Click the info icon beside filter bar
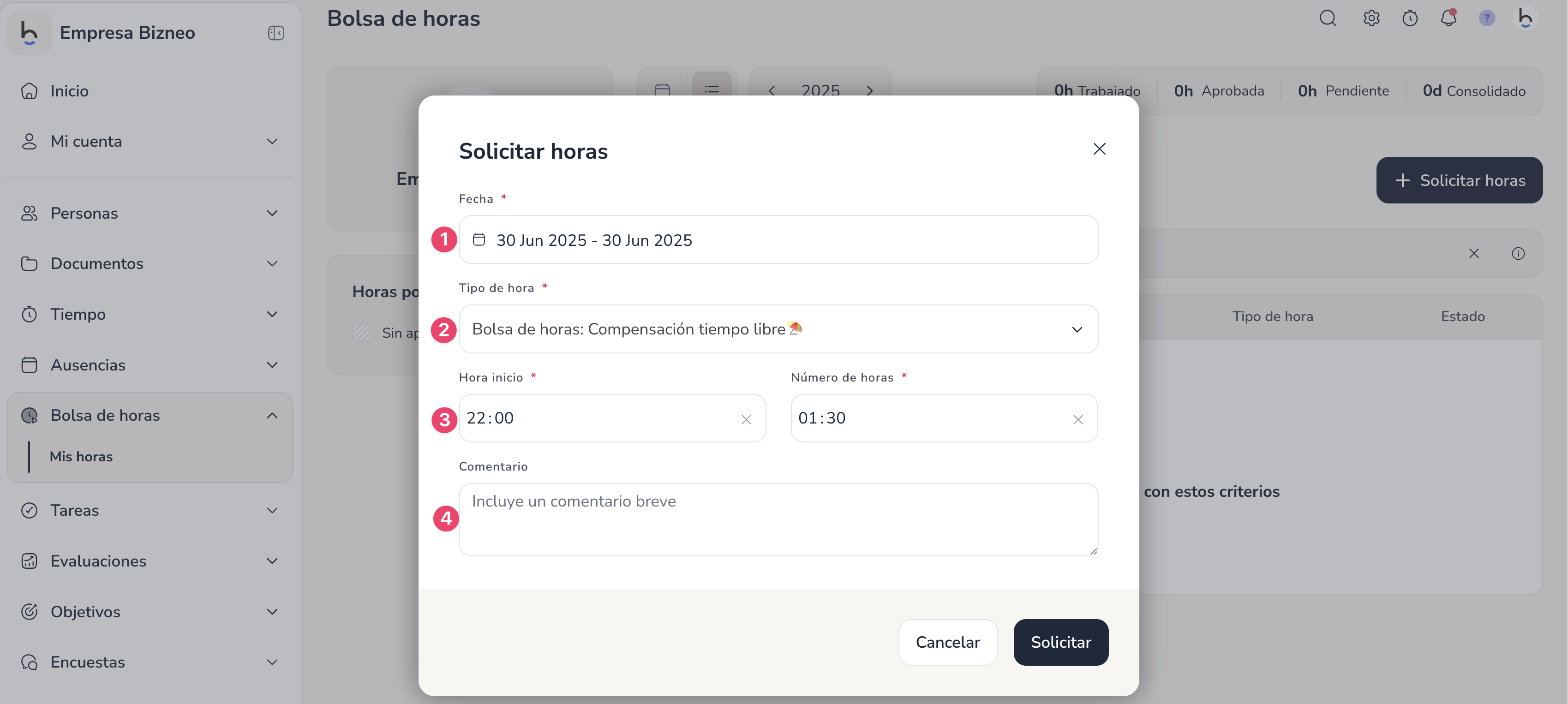This screenshot has width=1568, height=704. [x=1518, y=254]
